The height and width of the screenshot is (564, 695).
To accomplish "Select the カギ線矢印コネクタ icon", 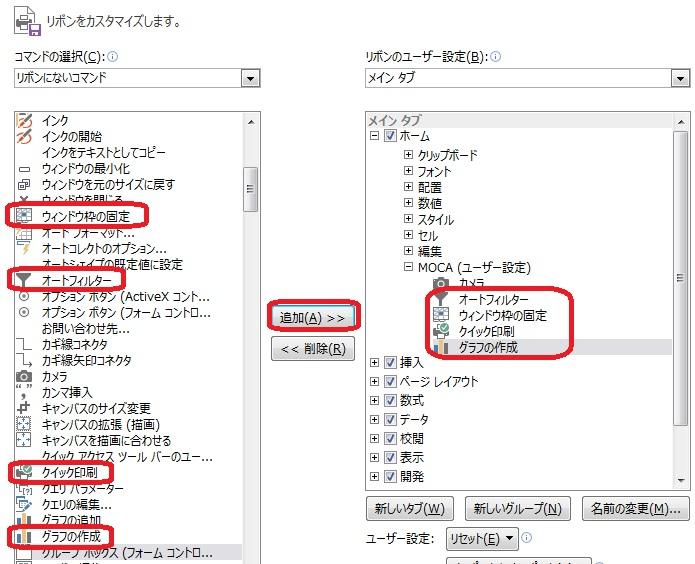I will click(24, 360).
